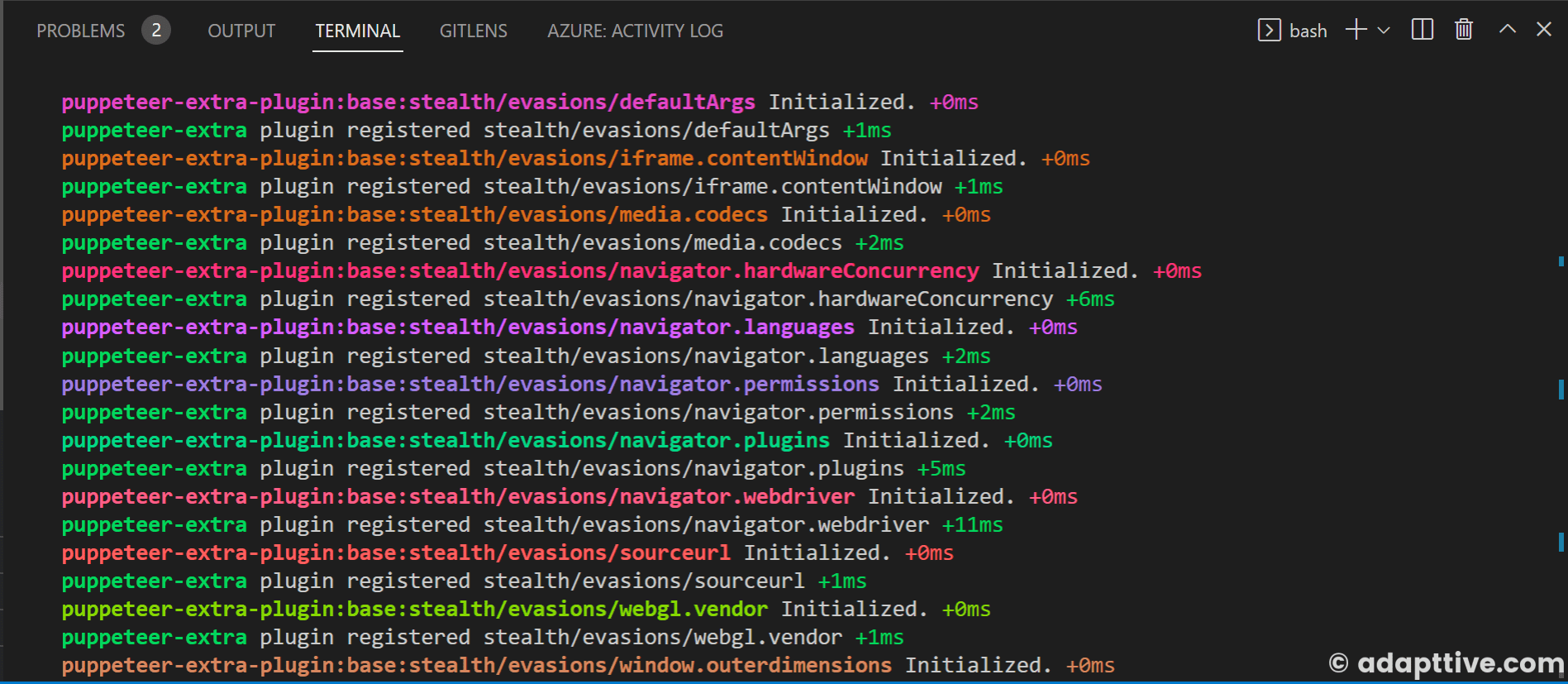The height and width of the screenshot is (684, 1568).
Task: Click the window.outerdimensions Initialized line
Action: point(588,666)
